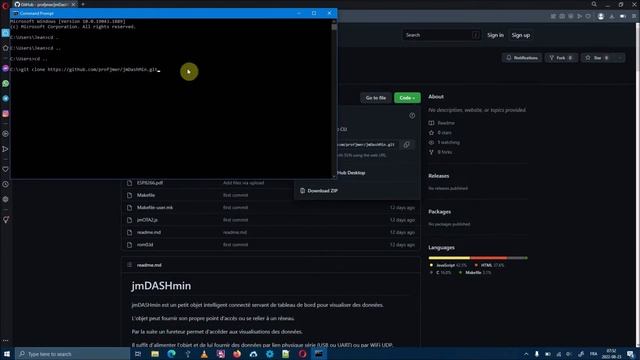This screenshot has width=640, height=360.
Task: Open the three-dots sidebar setup
Action: point(5,340)
